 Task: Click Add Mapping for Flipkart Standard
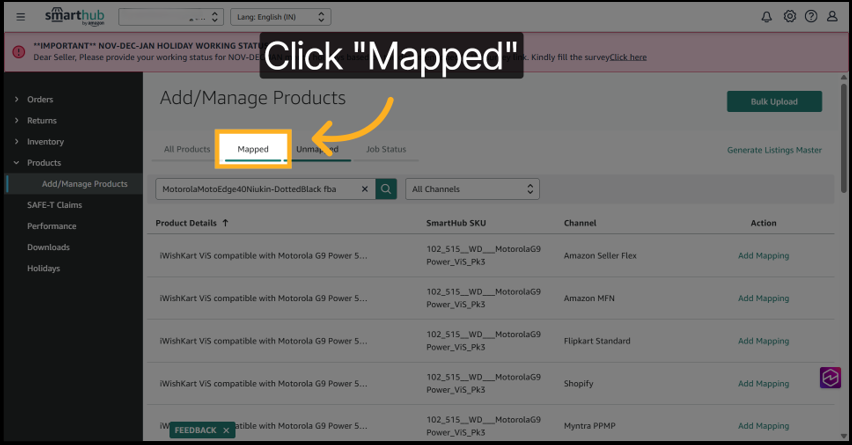[x=763, y=341]
